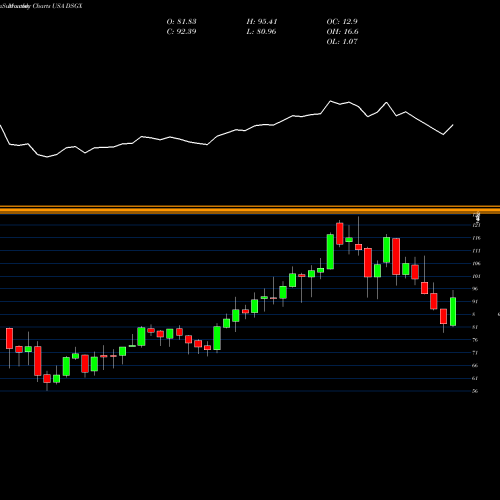Click the 'OL: 1.07' reading
This screenshot has height=500, width=500.
tap(342, 42)
